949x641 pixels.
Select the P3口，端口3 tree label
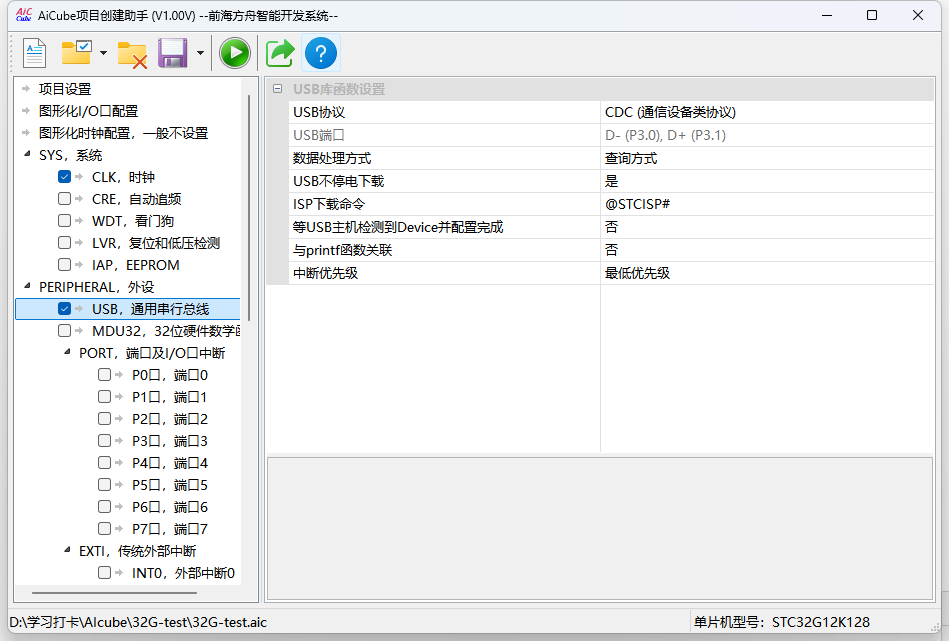[x=170, y=441]
